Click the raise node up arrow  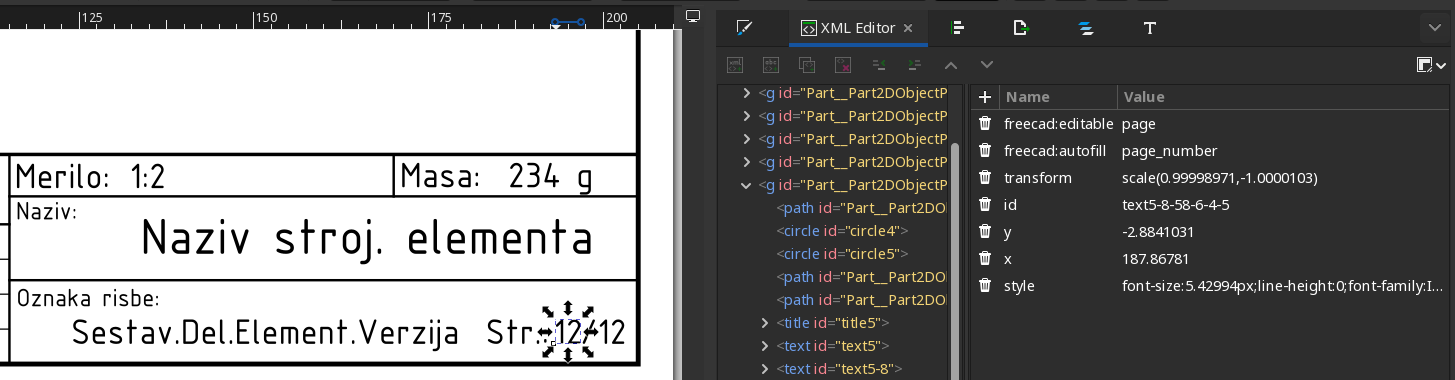(951, 65)
